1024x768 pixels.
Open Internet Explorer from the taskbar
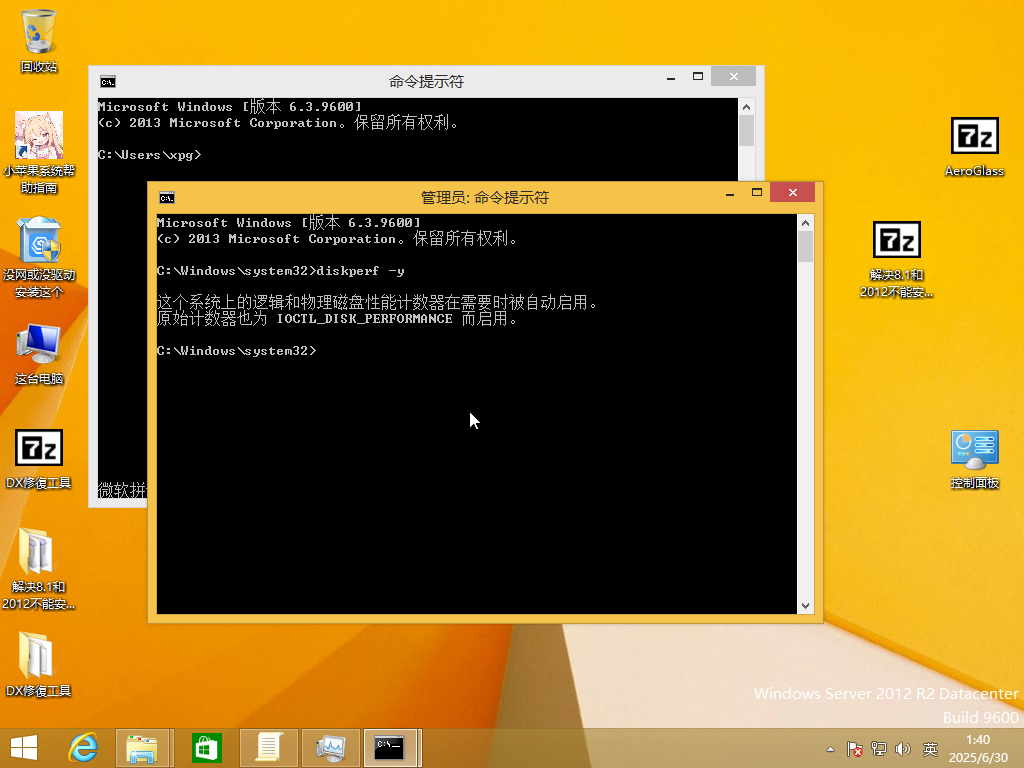(x=84, y=748)
